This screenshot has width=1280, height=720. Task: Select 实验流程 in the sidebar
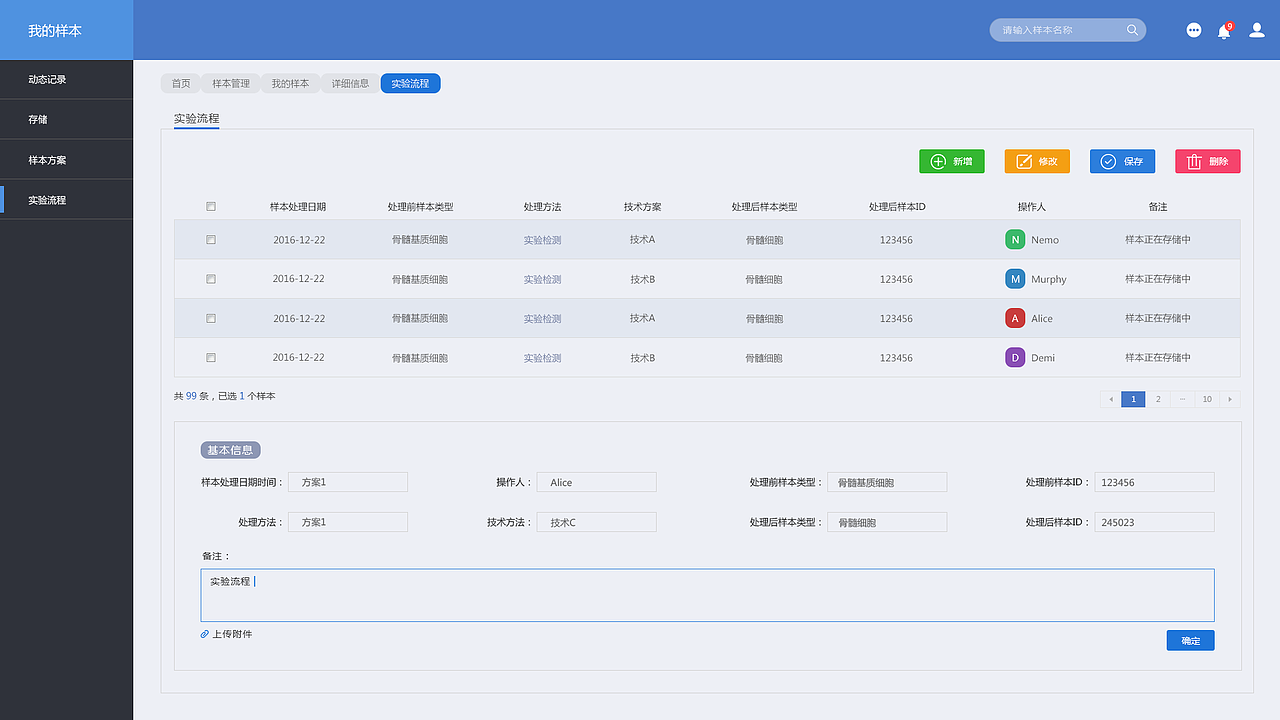point(66,200)
